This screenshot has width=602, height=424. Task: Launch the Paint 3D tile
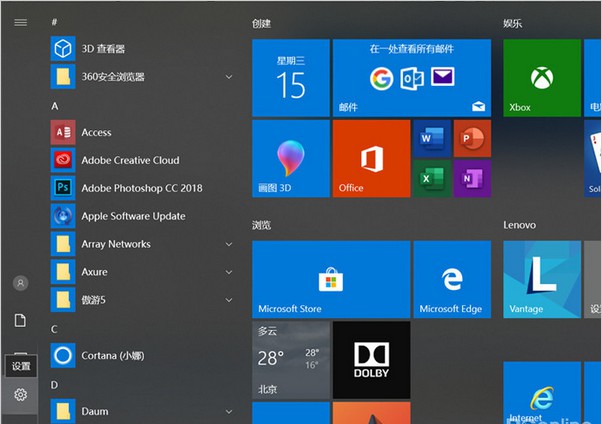coord(290,158)
